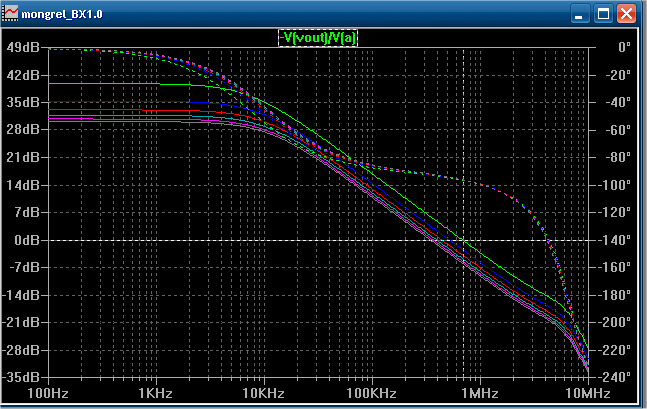The image size is (647, 409).
Task: Click the -7dB gain axis label
Action: 24,267
